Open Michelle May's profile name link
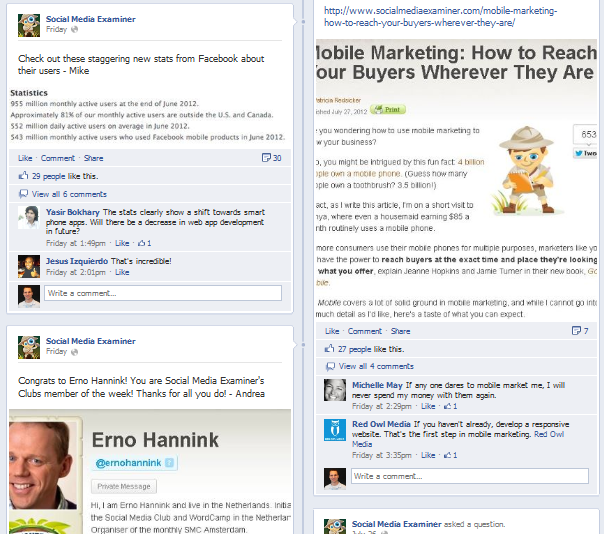 coord(377,385)
